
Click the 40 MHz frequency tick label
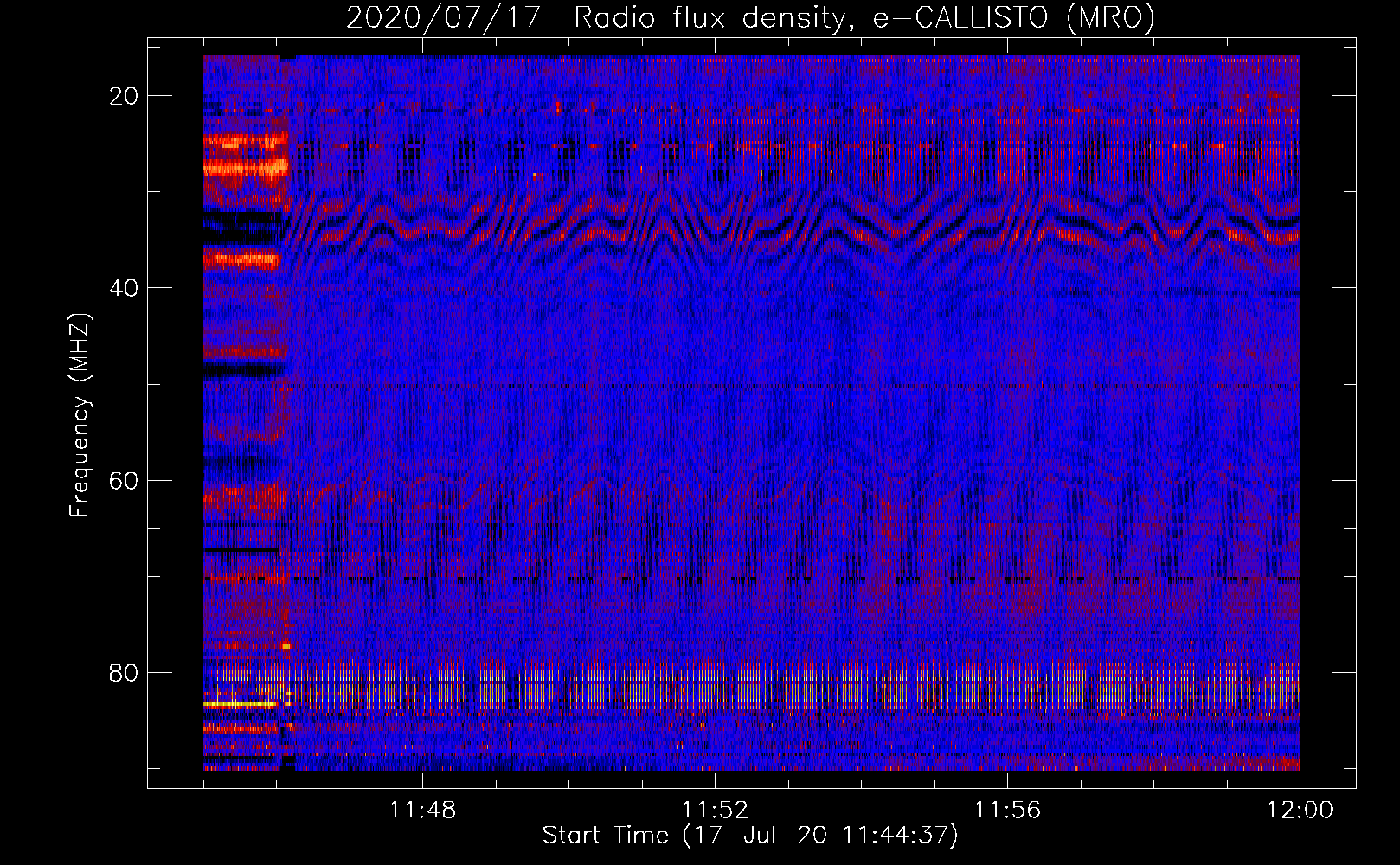(x=124, y=288)
